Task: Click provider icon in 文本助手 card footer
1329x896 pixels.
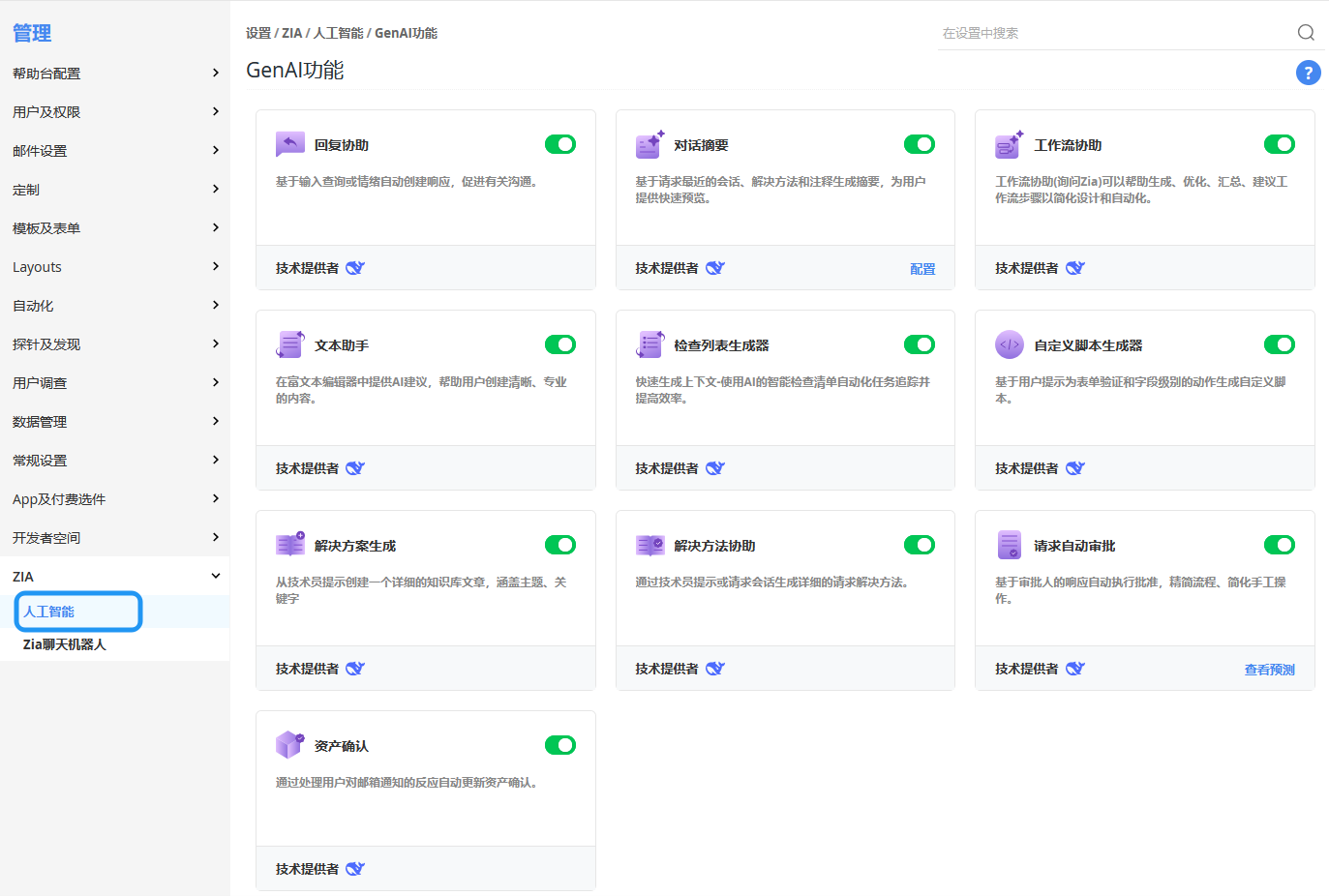Action: pos(355,468)
